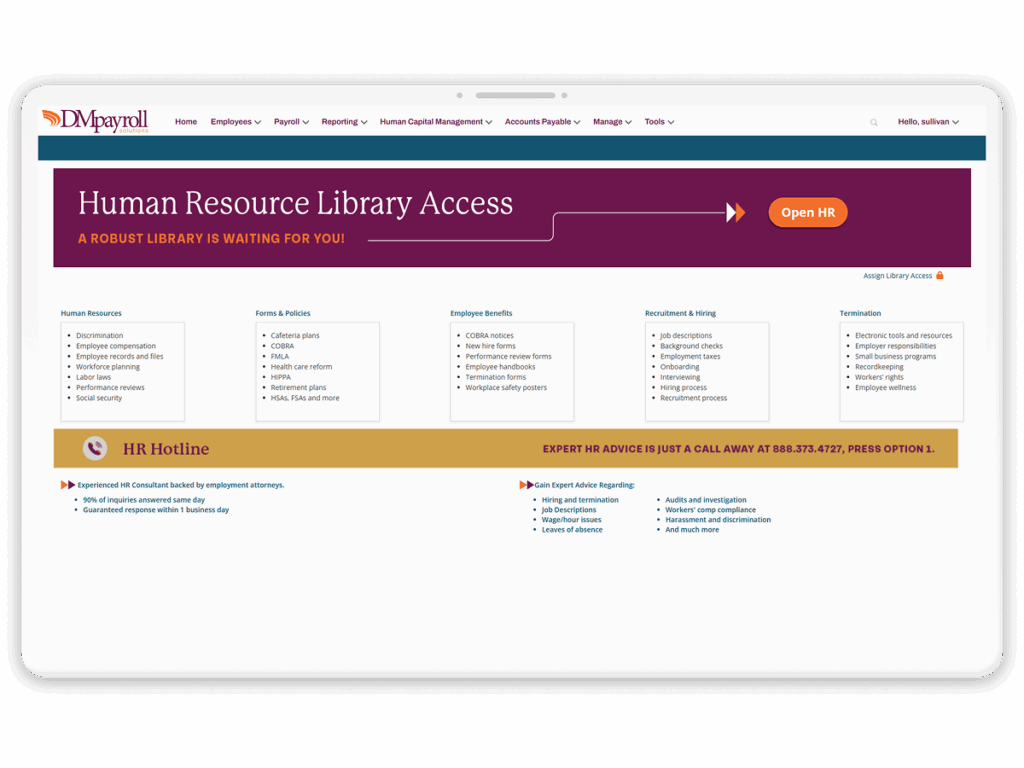Click Labor laws list item

93,377
